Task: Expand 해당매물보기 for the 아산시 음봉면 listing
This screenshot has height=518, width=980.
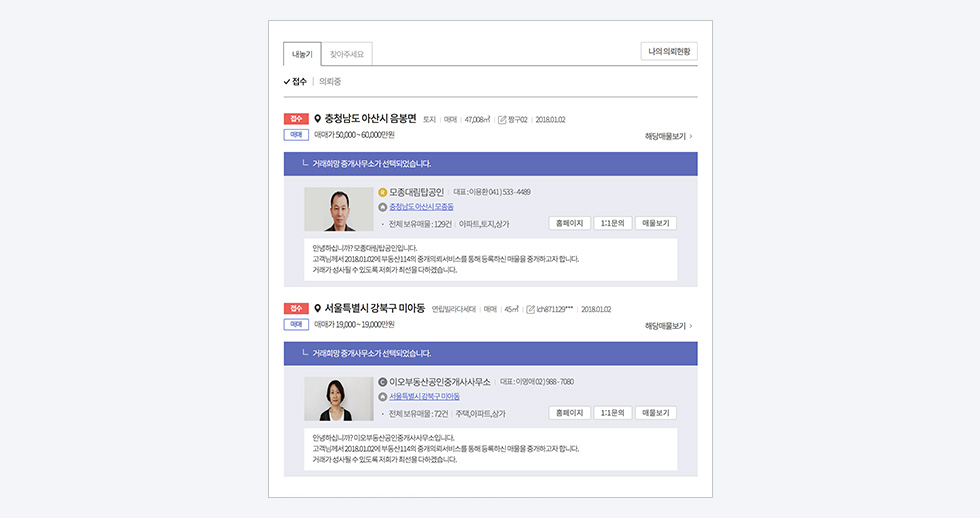Action: pos(668,136)
